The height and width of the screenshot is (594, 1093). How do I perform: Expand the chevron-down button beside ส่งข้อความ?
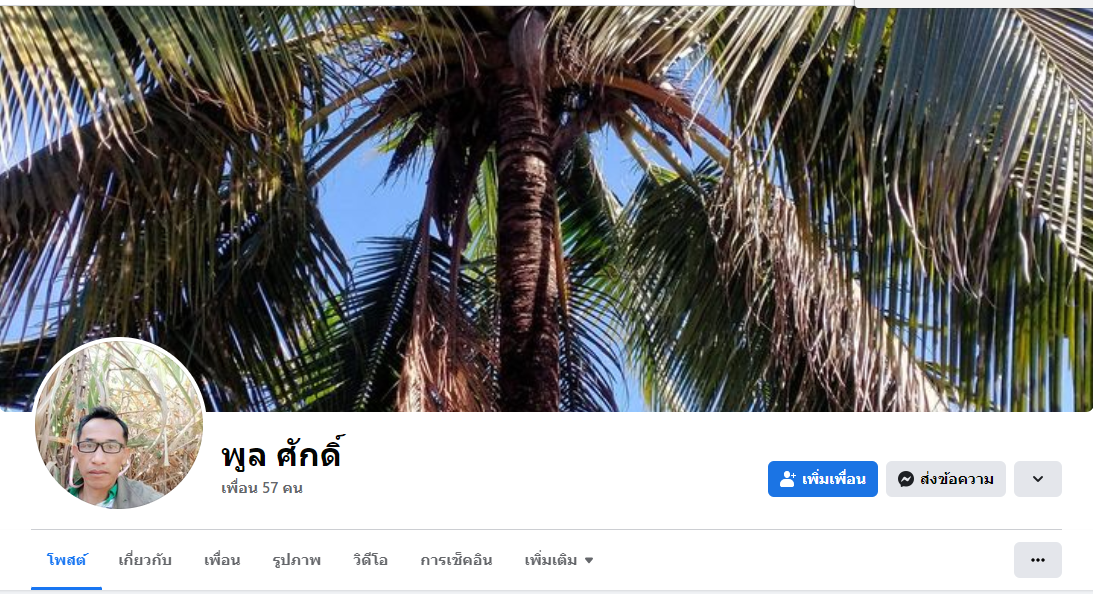[x=1037, y=479]
